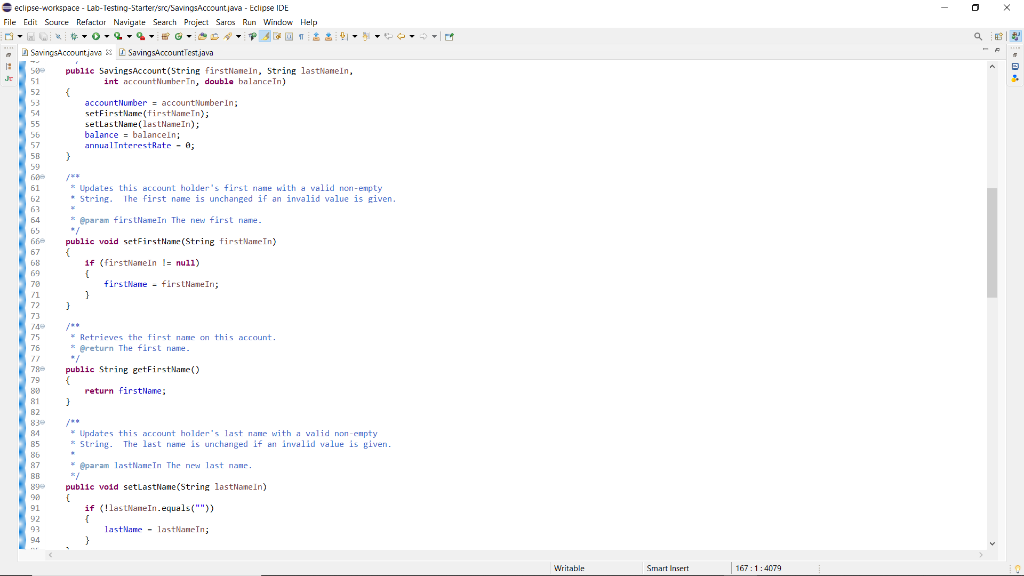Click the vertical scrollbar down arrow

click(992, 543)
